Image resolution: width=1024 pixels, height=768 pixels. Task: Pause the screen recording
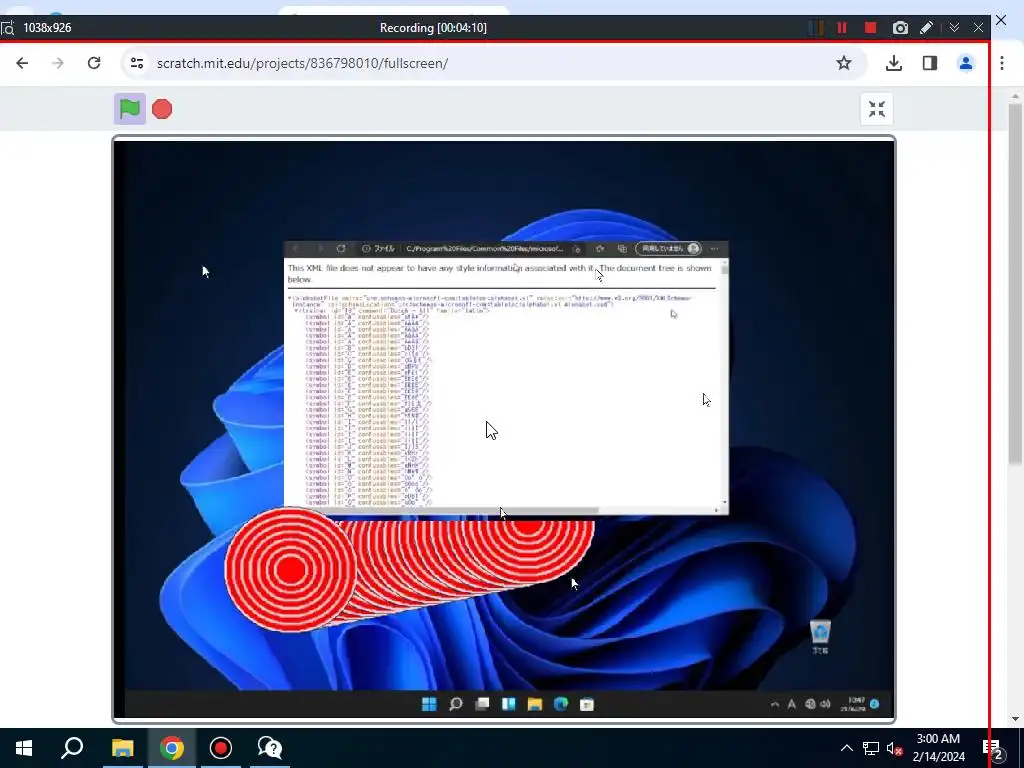[x=842, y=27]
